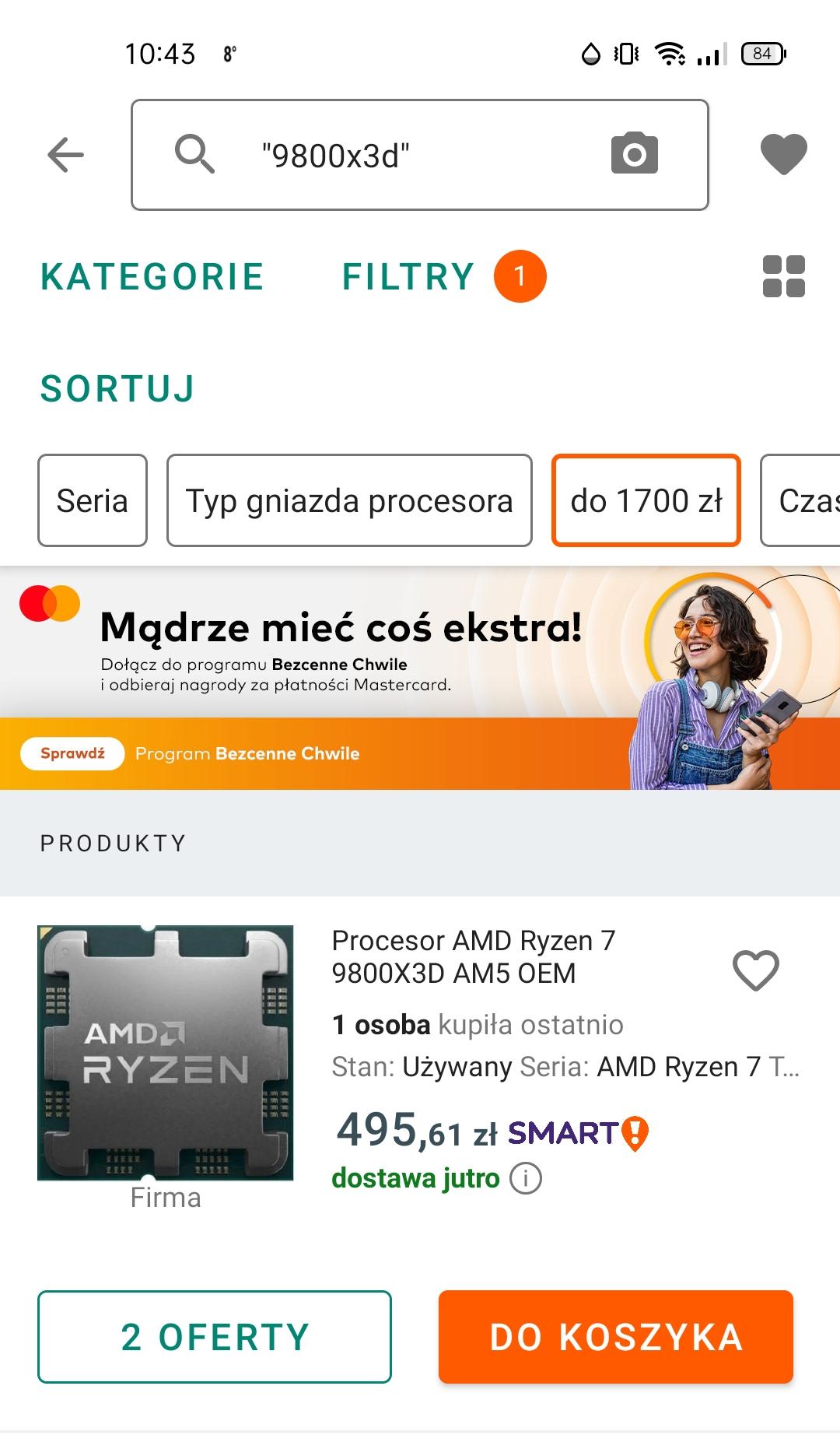The width and height of the screenshot is (840, 1456).
Task: Open the AMD Ryzen product thumbnail
Action: [x=166, y=1053]
